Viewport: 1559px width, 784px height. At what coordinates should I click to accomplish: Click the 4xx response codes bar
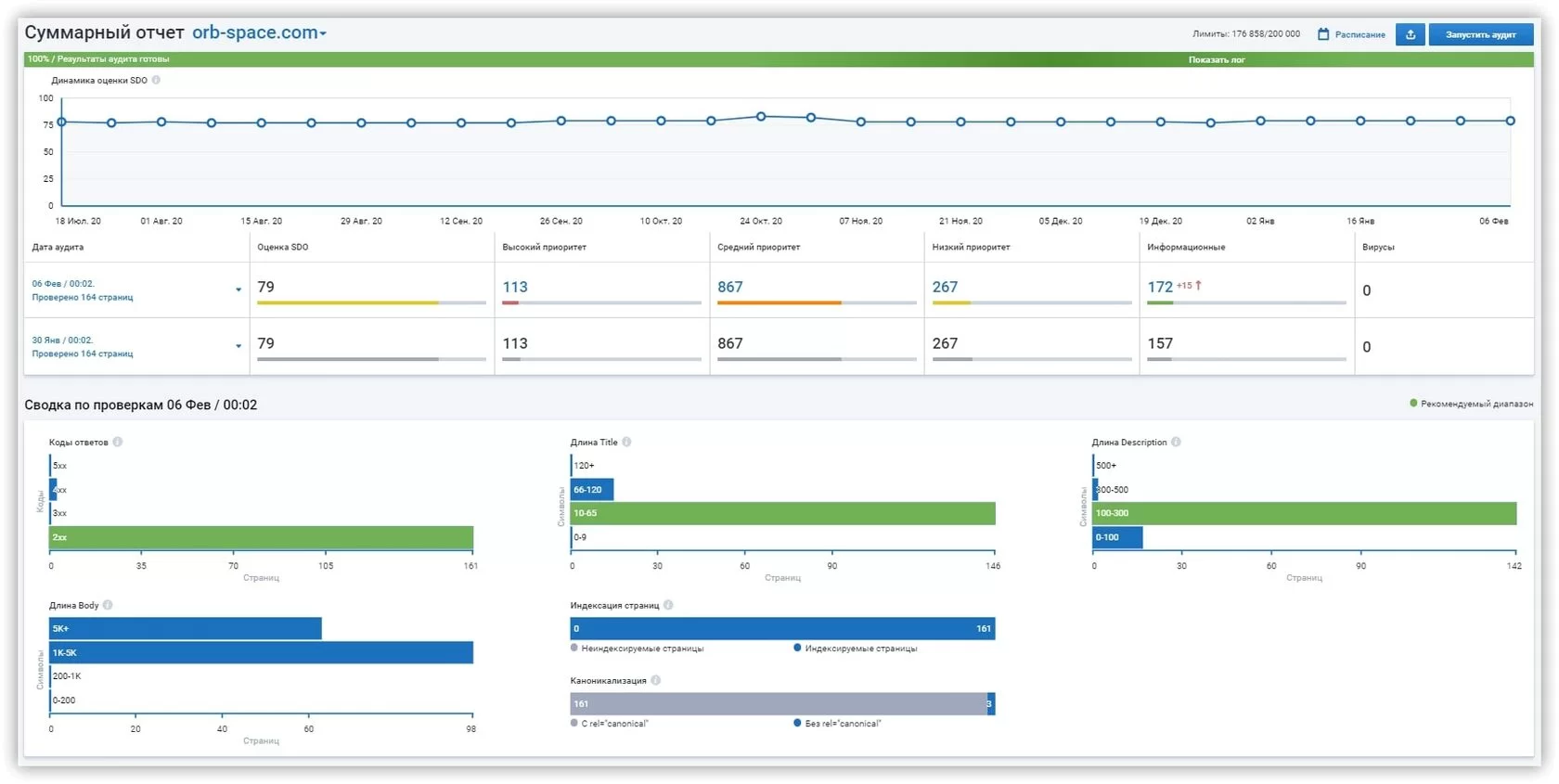point(54,490)
